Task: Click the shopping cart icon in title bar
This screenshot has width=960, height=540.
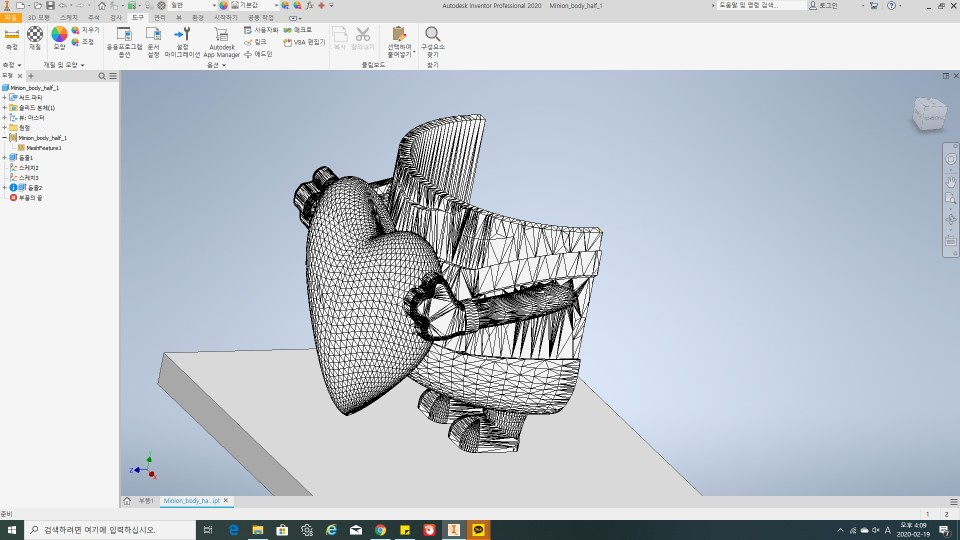Action: (874, 5)
